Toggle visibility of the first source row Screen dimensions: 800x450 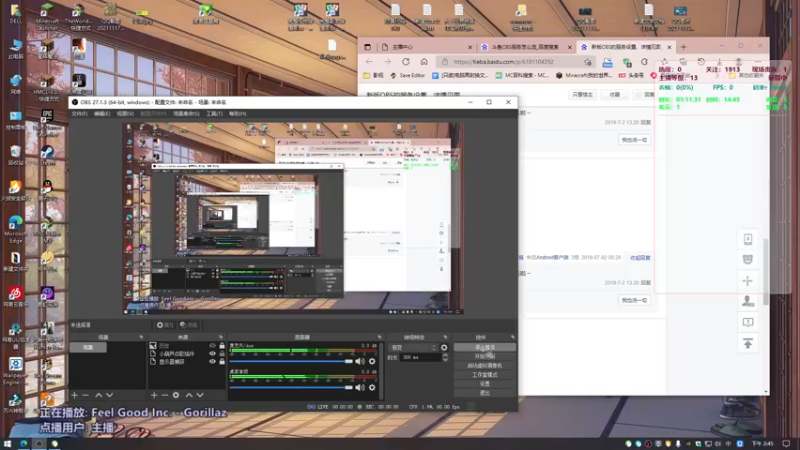pos(212,345)
